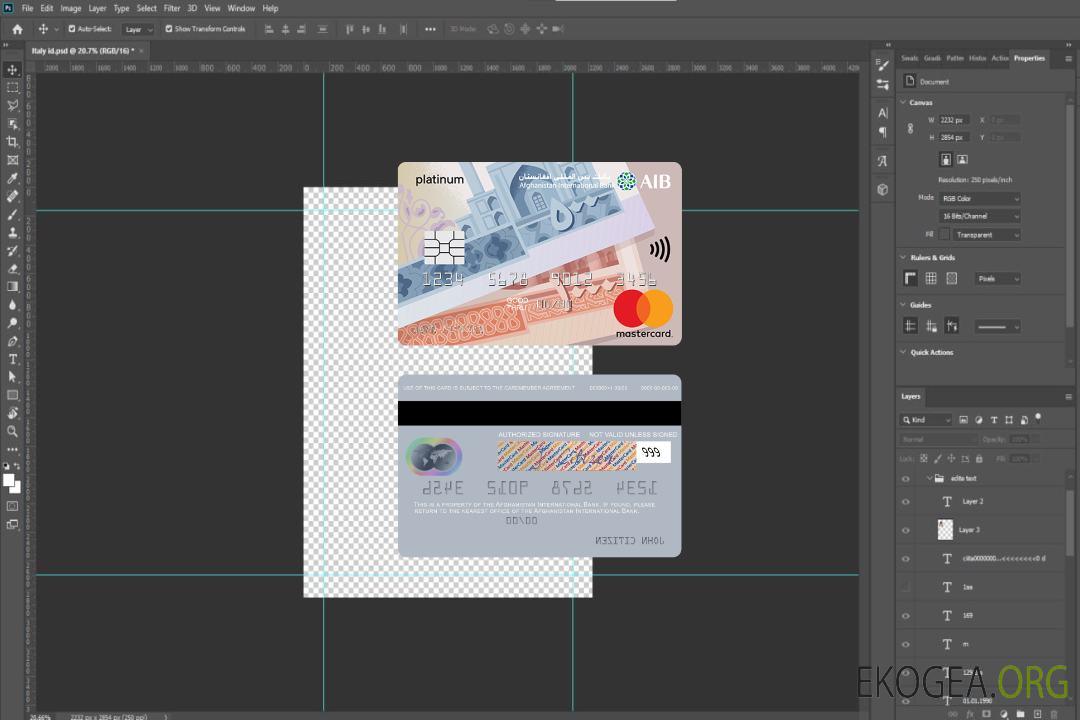Click the Home icon in options bar
The width and height of the screenshot is (1080, 720).
[x=17, y=29]
